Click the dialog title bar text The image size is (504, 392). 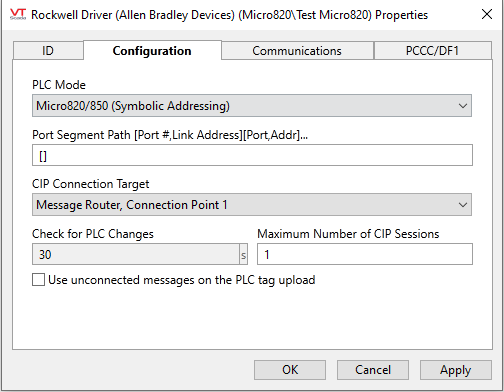click(x=229, y=15)
